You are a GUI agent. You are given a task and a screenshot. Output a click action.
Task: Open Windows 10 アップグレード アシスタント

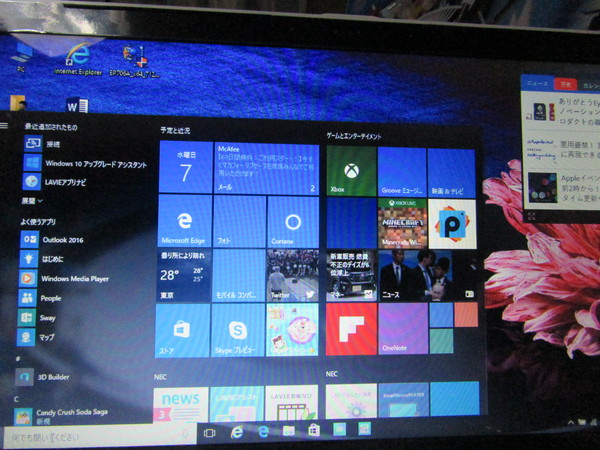(85, 163)
